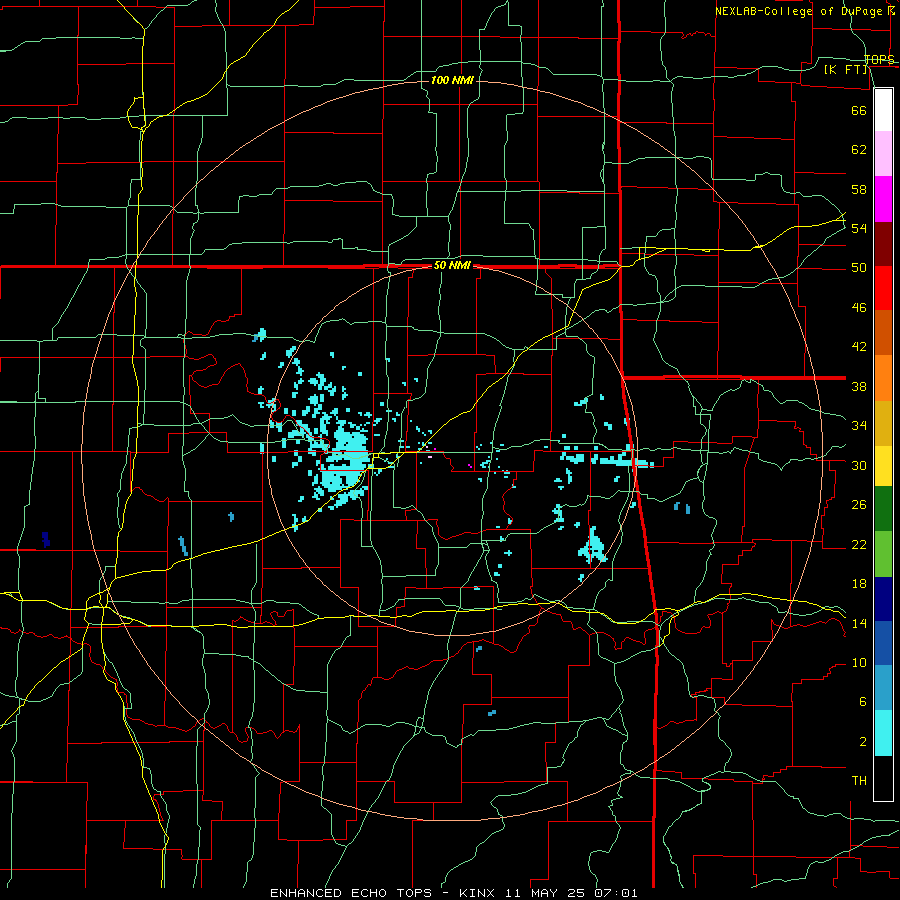
Task: Pick the light green legend swatch
Action: pyautogui.click(x=883, y=554)
